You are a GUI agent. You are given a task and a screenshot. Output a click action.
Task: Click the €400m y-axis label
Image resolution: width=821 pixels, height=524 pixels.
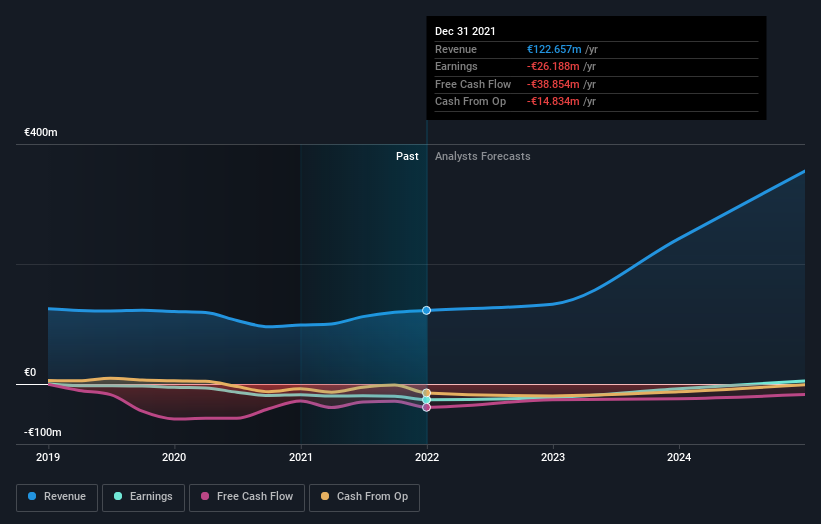pos(41,132)
